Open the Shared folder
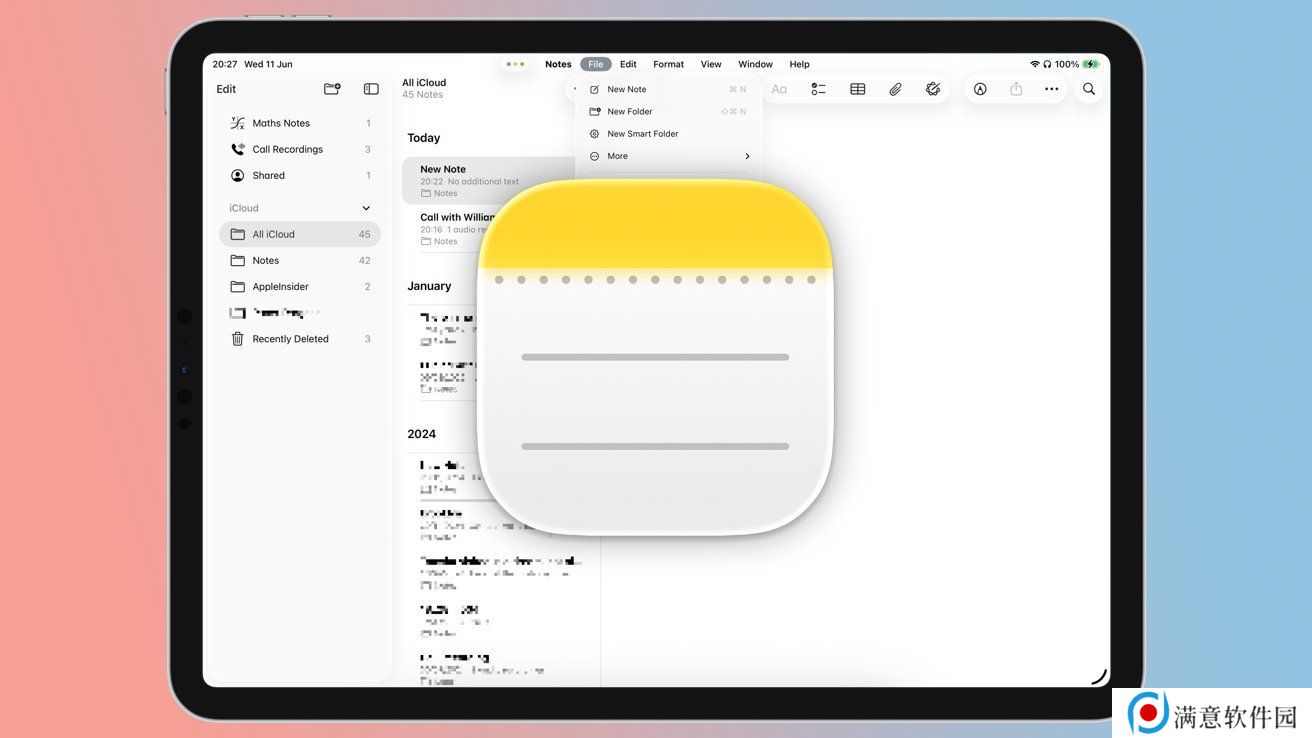Viewport: 1312px width, 738px height. 300,175
